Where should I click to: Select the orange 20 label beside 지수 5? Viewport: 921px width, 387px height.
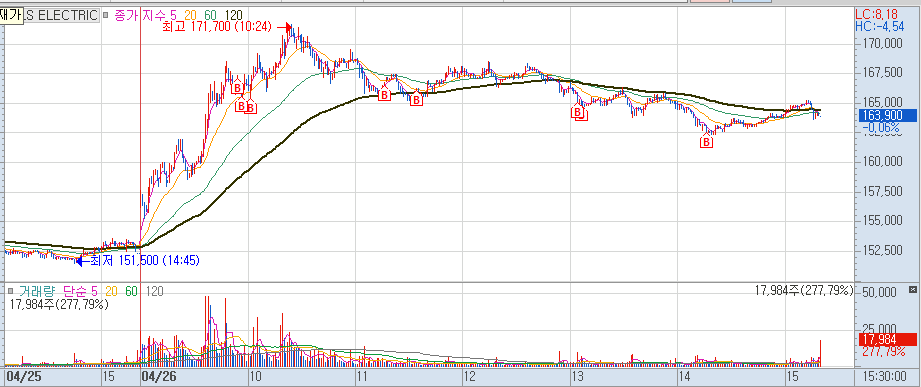tap(189, 16)
